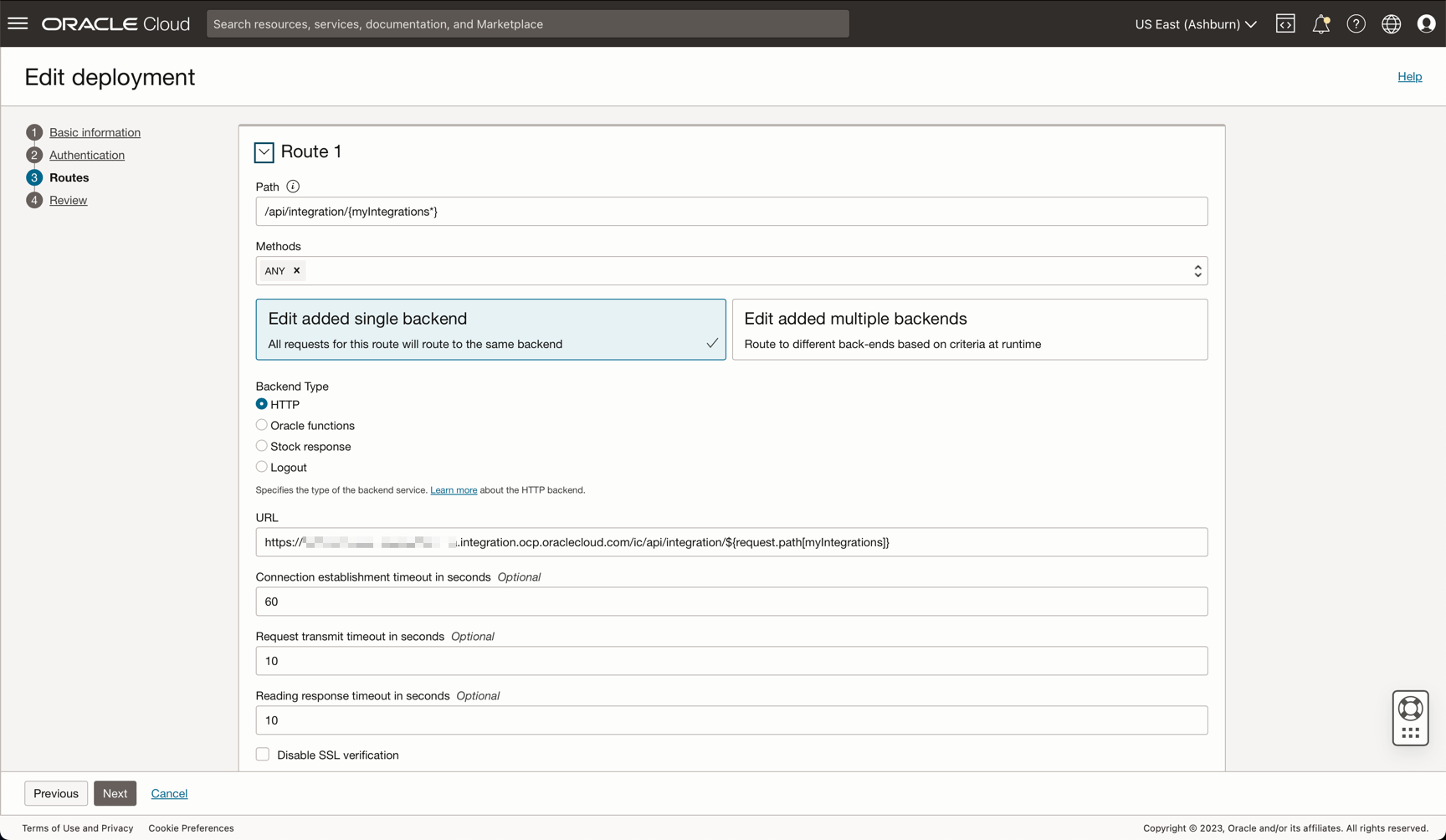
Task: Open the user profile avatar menu
Action: pyautogui.click(x=1426, y=23)
